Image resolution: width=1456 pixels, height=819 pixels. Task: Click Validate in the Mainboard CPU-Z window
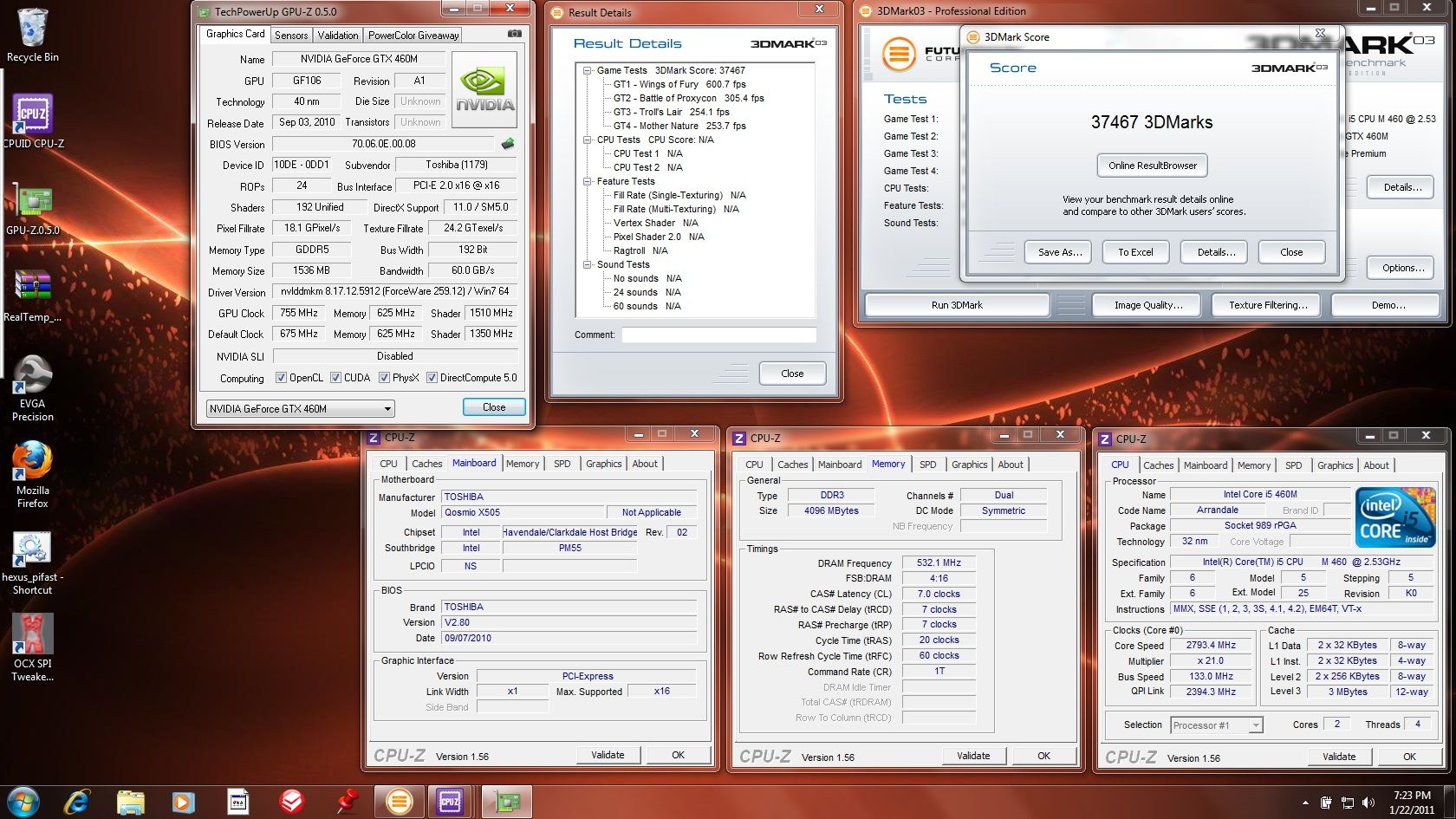[608, 755]
